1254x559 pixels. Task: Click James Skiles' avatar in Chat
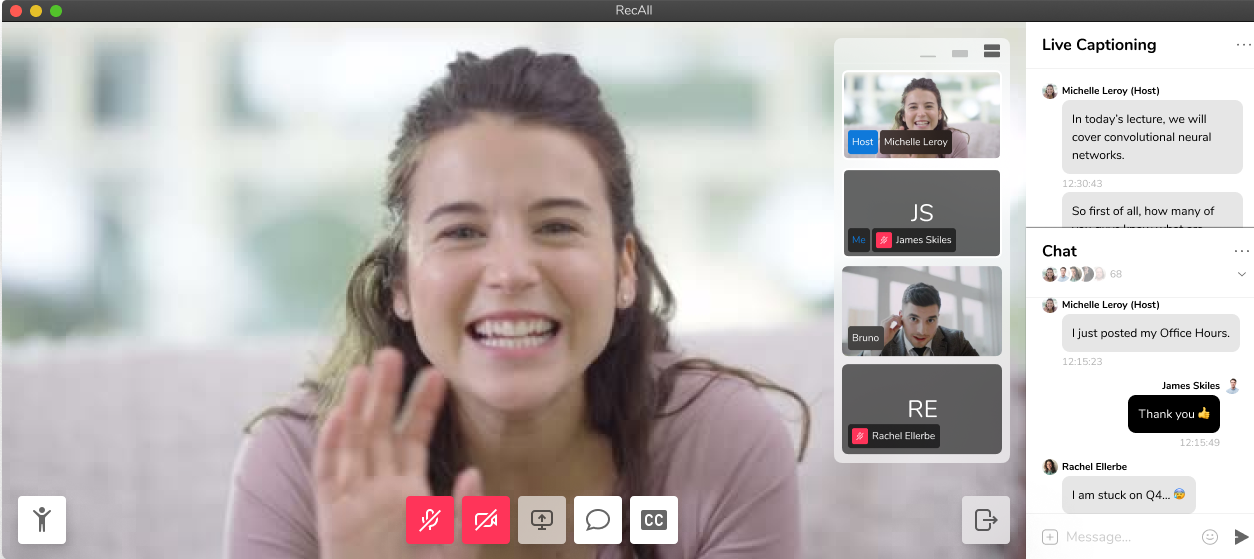point(1233,386)
